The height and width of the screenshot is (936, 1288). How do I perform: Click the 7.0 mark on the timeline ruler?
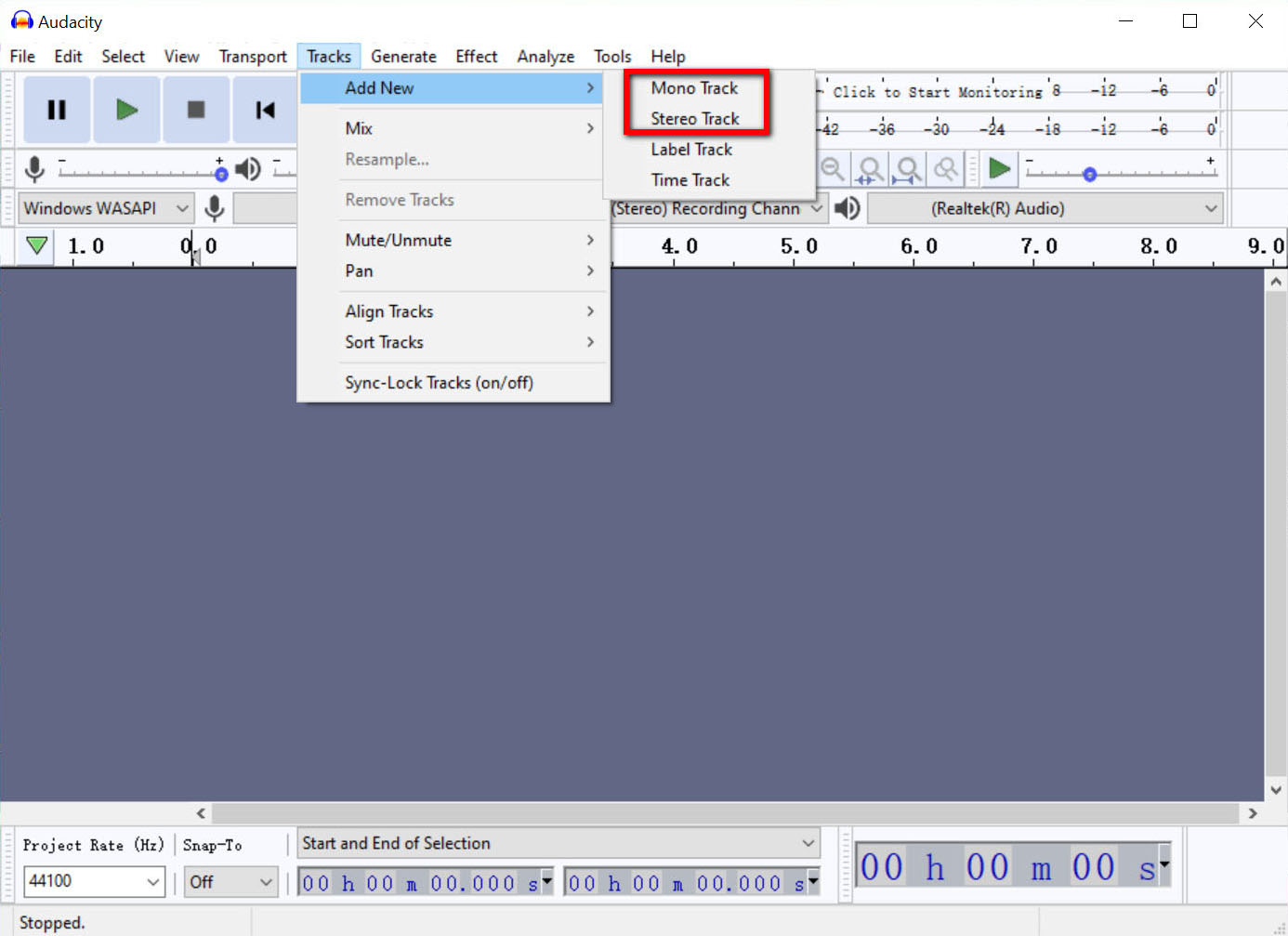tap(1039, 246)
